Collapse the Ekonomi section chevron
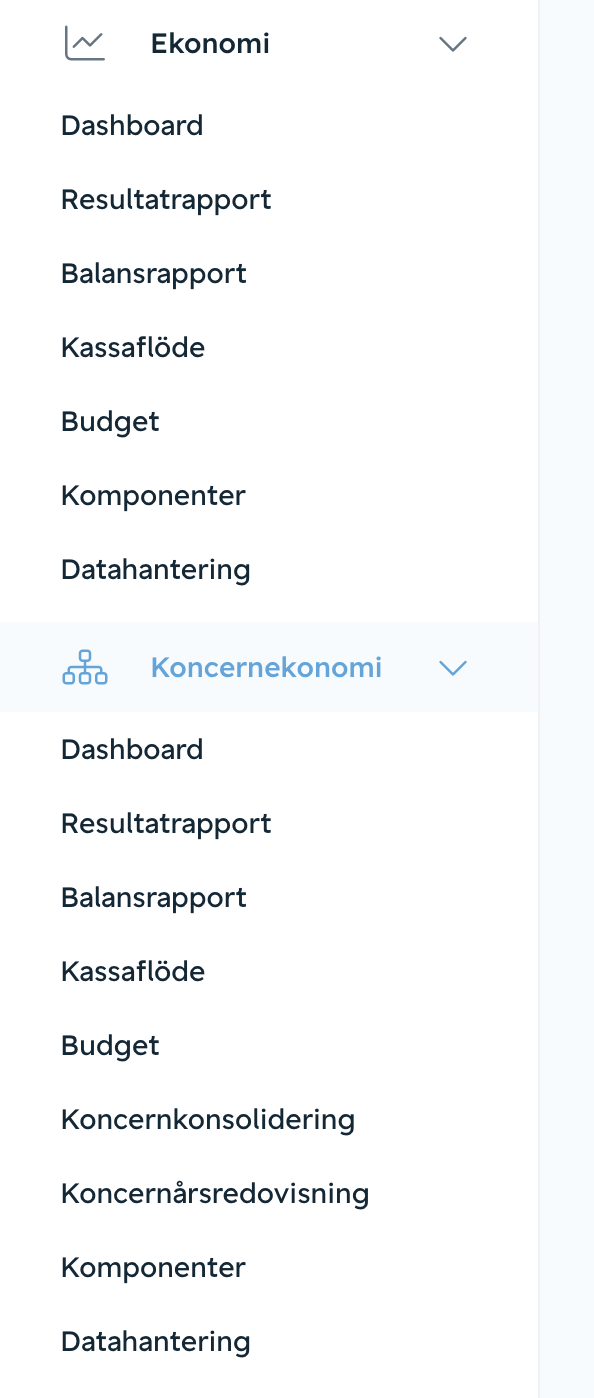The height and width of the screenshot is (1398, 594). [453, 44]
